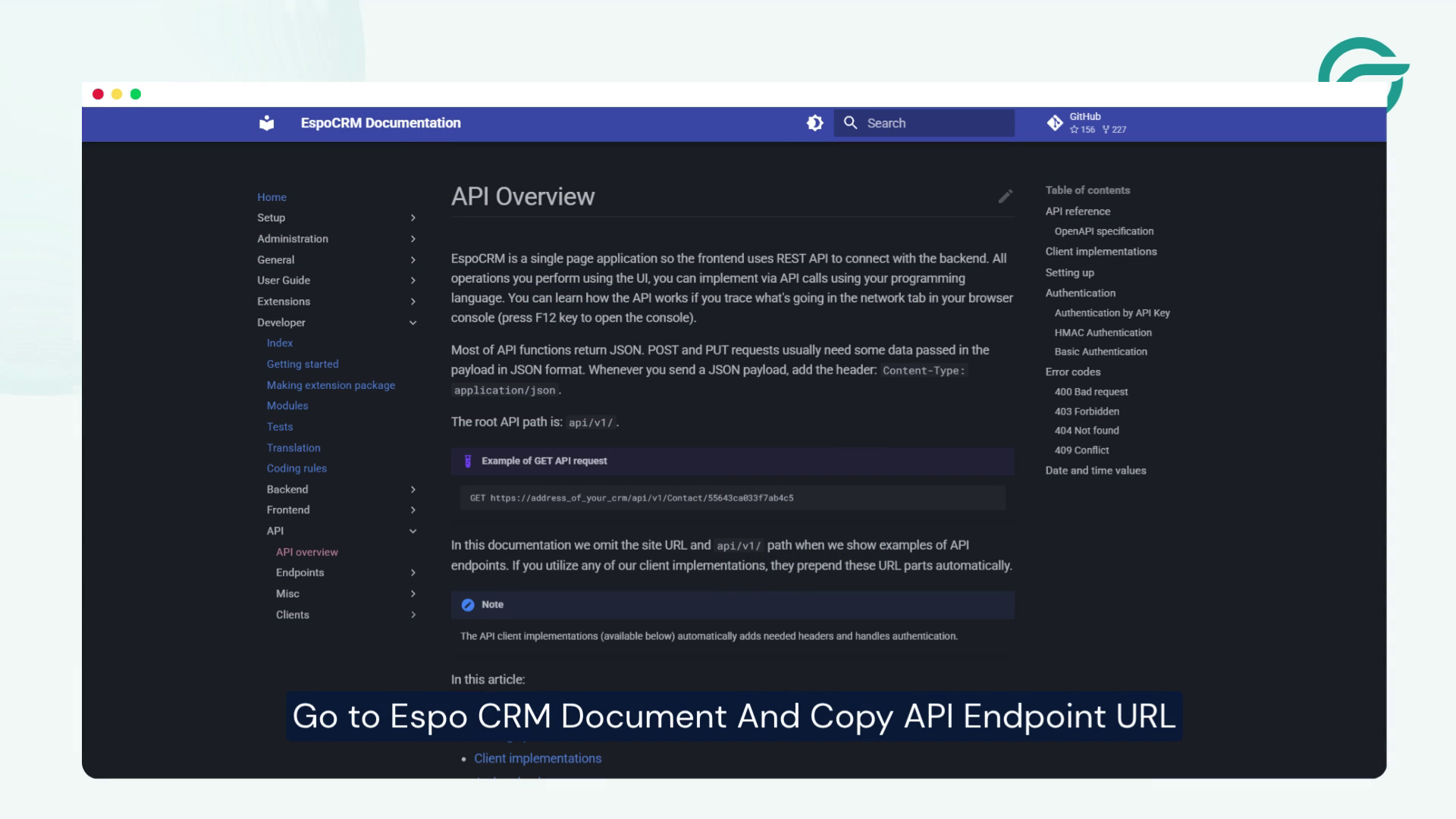
Task: Expand the Misc chevron
Action: coord(413,594)
